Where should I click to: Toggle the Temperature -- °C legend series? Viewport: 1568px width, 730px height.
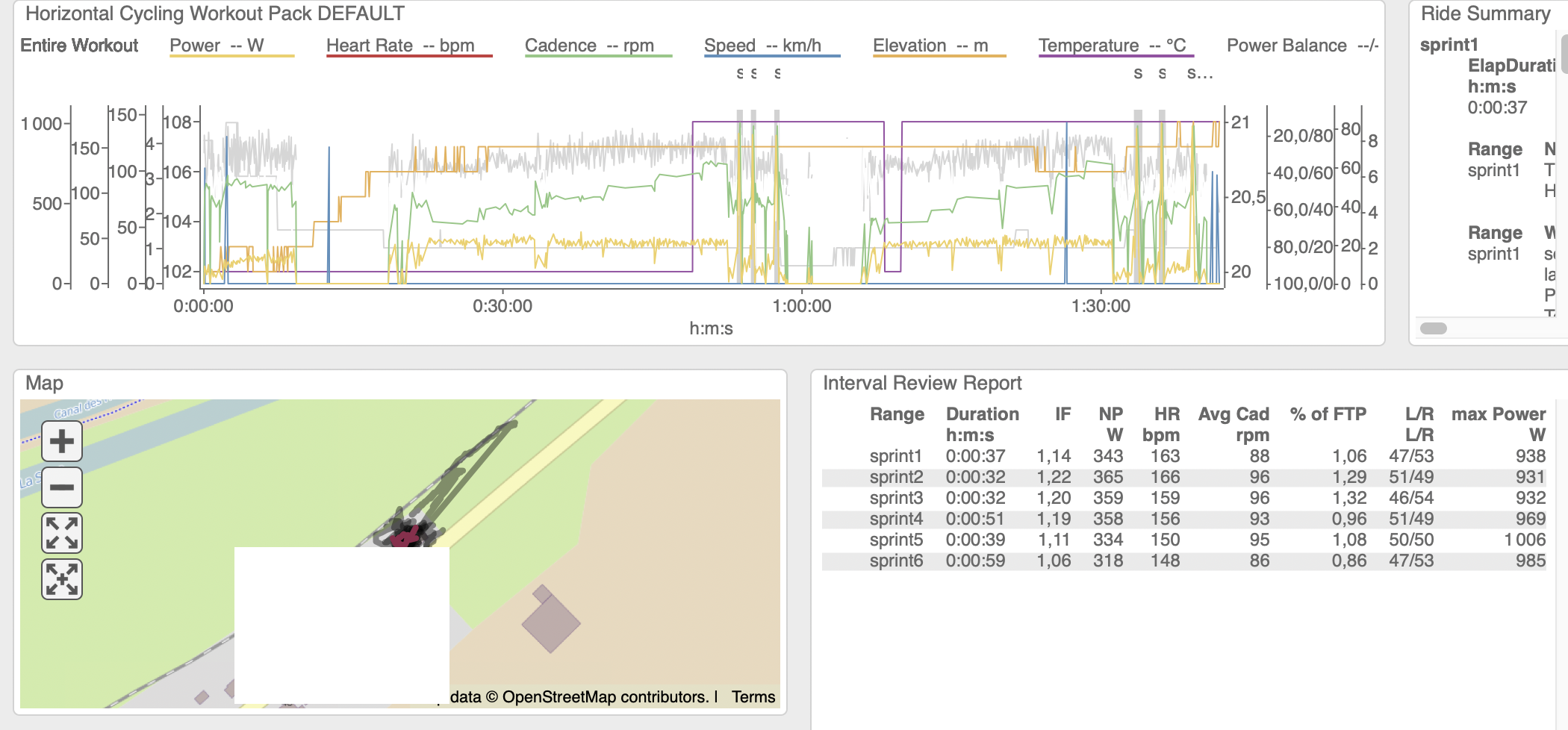point(1112,46)
